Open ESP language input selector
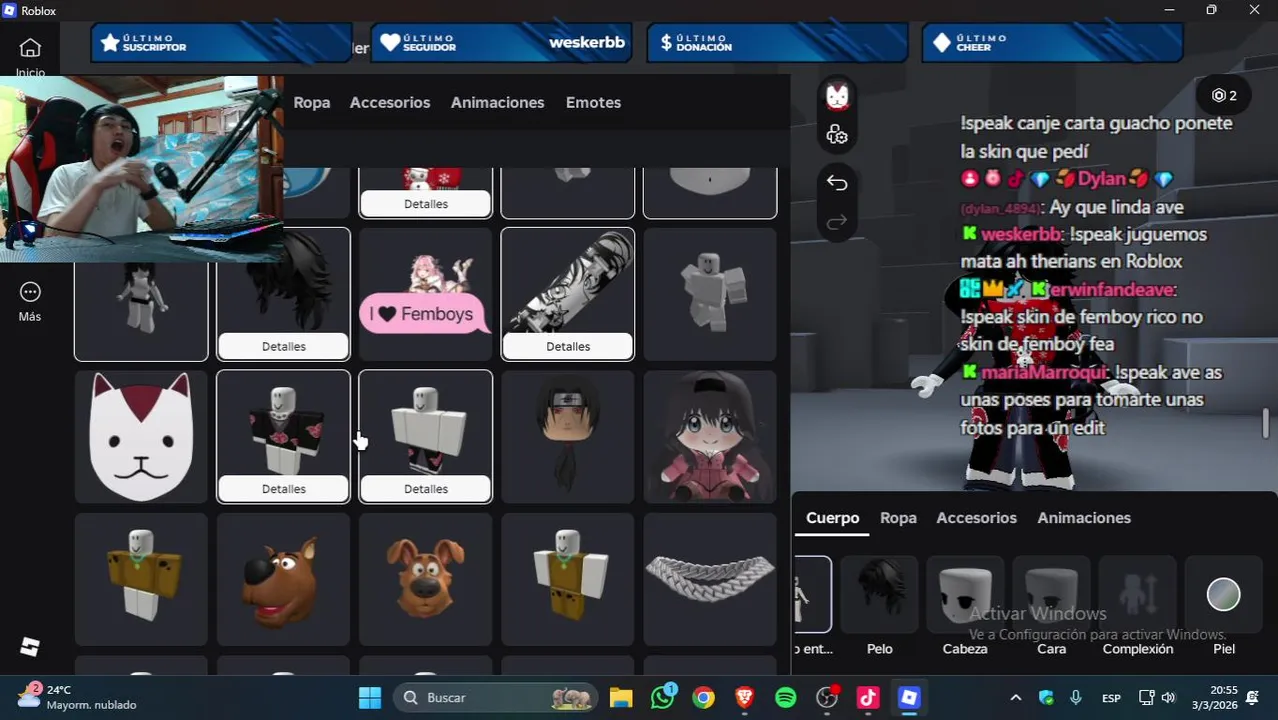 point(1111,697)
